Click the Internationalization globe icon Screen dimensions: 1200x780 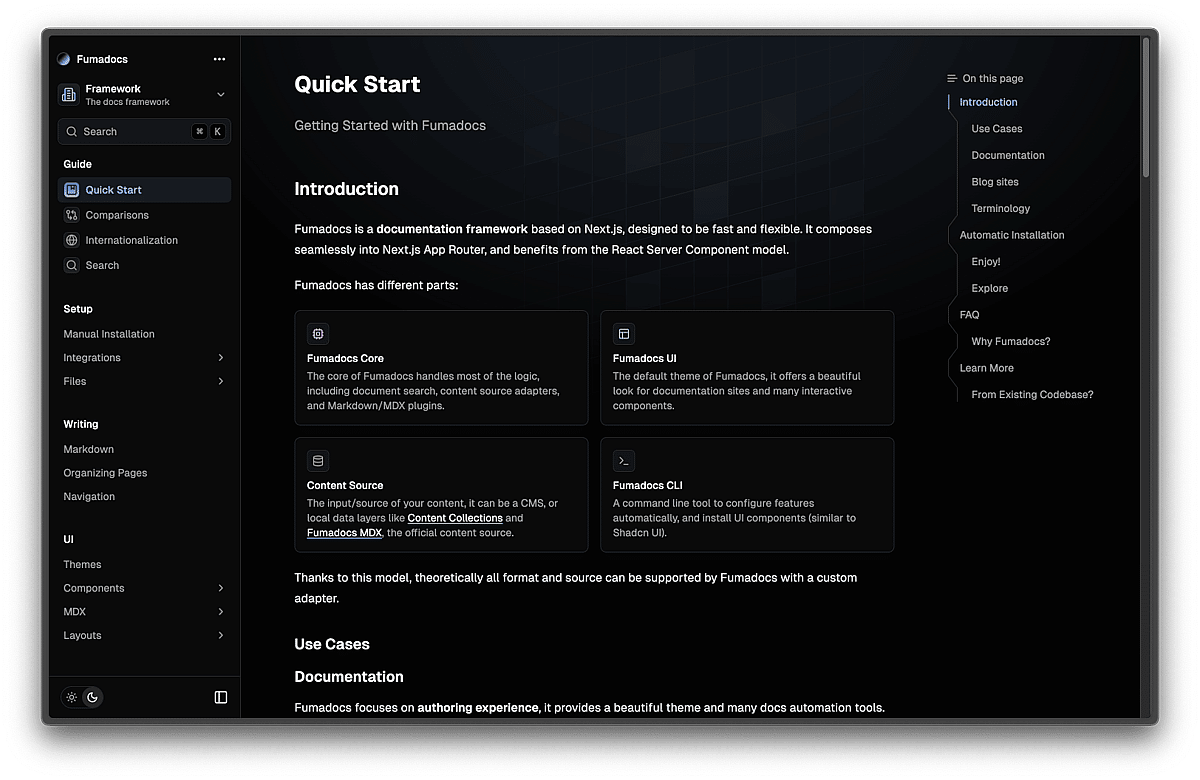[72, 240]
